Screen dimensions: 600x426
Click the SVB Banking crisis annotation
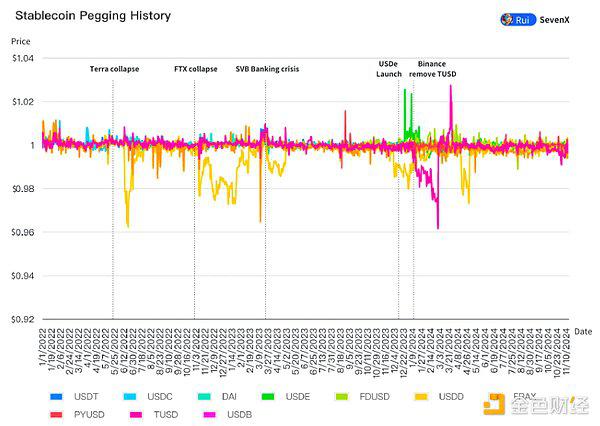(x=267, y=69)
